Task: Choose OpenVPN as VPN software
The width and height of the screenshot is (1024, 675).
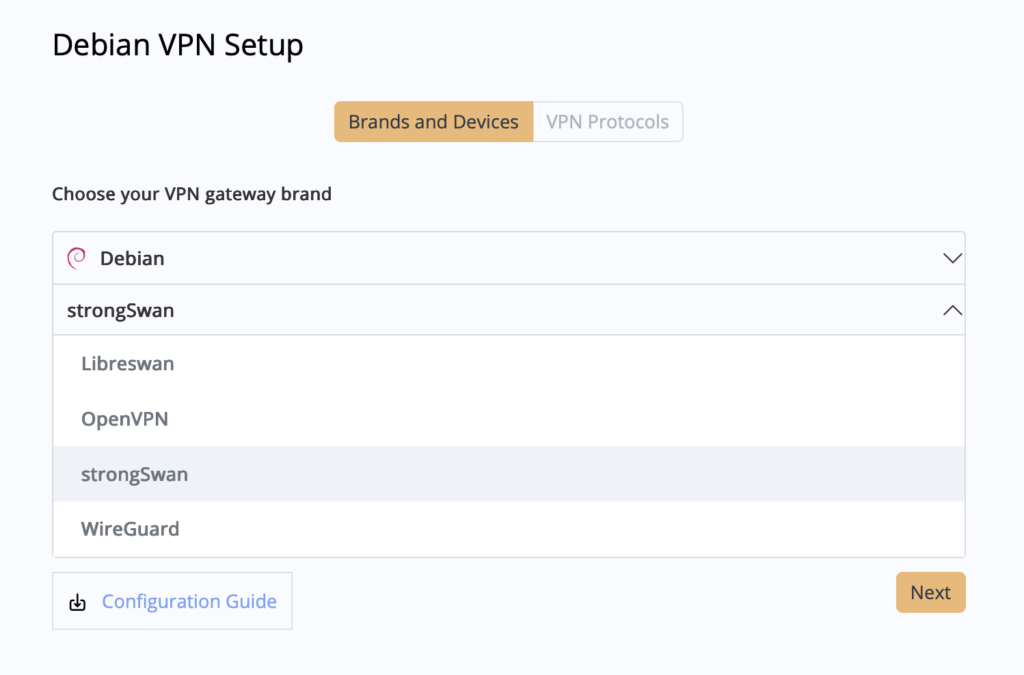Action: click(x=124, y=419)
